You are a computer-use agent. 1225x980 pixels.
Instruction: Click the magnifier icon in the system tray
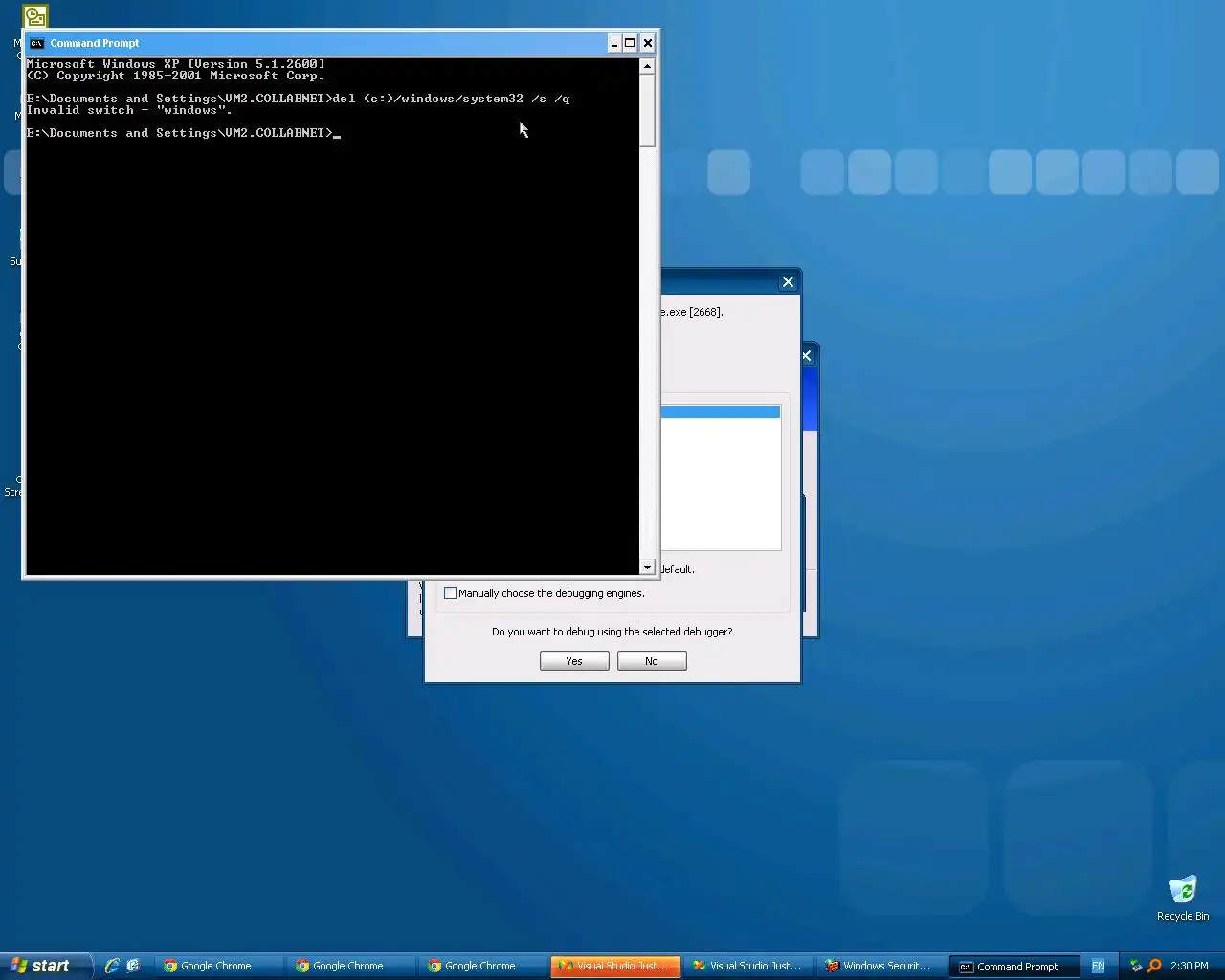1154,966
